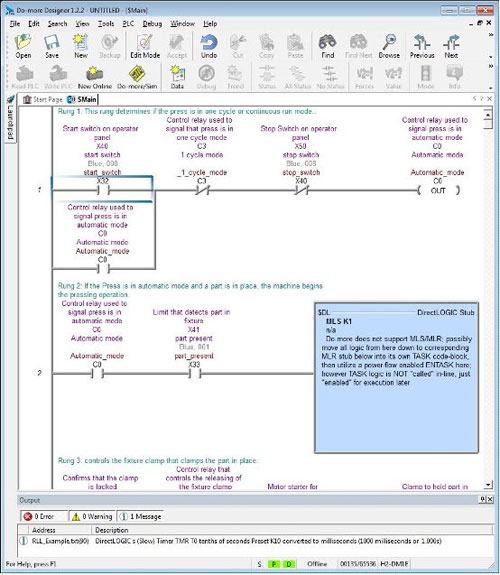Switch to the Start Page tab
This screenshot has width=500, height=575.
pos(43,99)
